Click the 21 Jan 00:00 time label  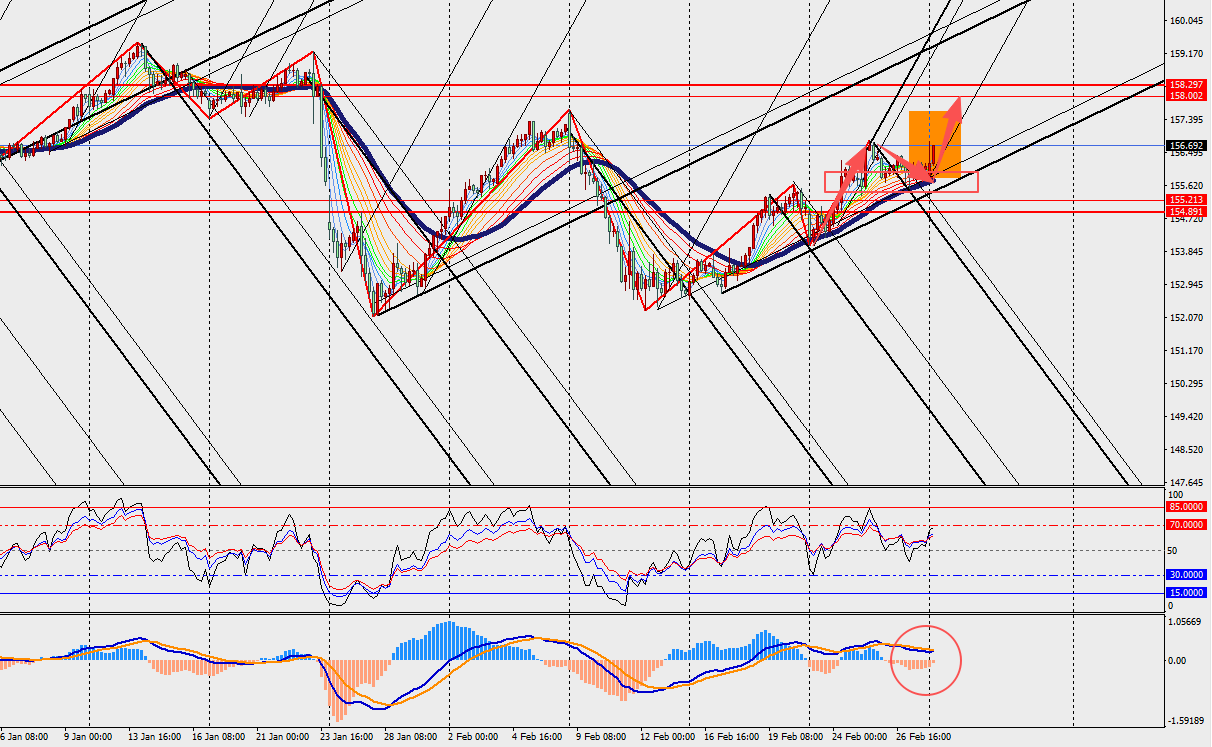tap(280, 737)
